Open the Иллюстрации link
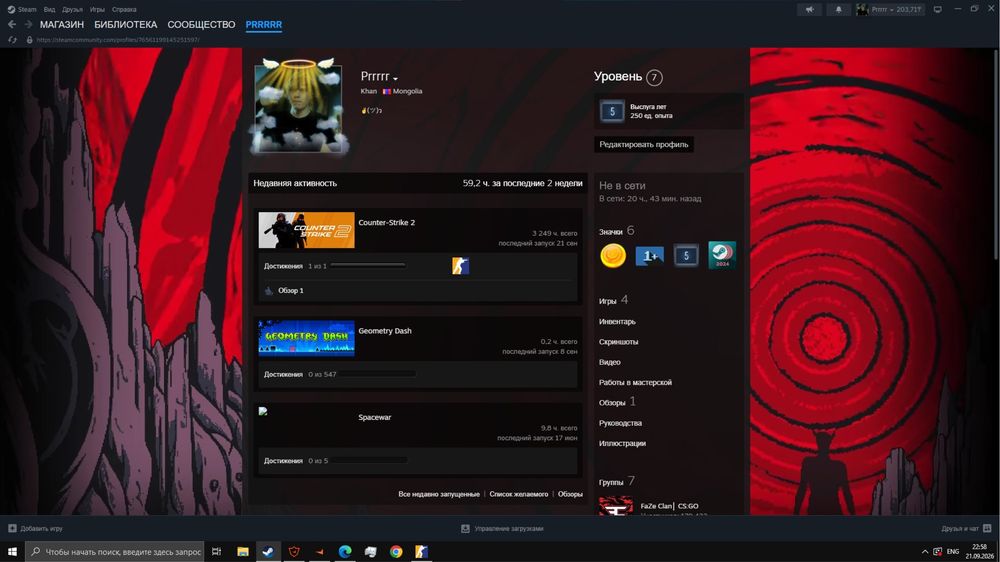 (622, 443)
